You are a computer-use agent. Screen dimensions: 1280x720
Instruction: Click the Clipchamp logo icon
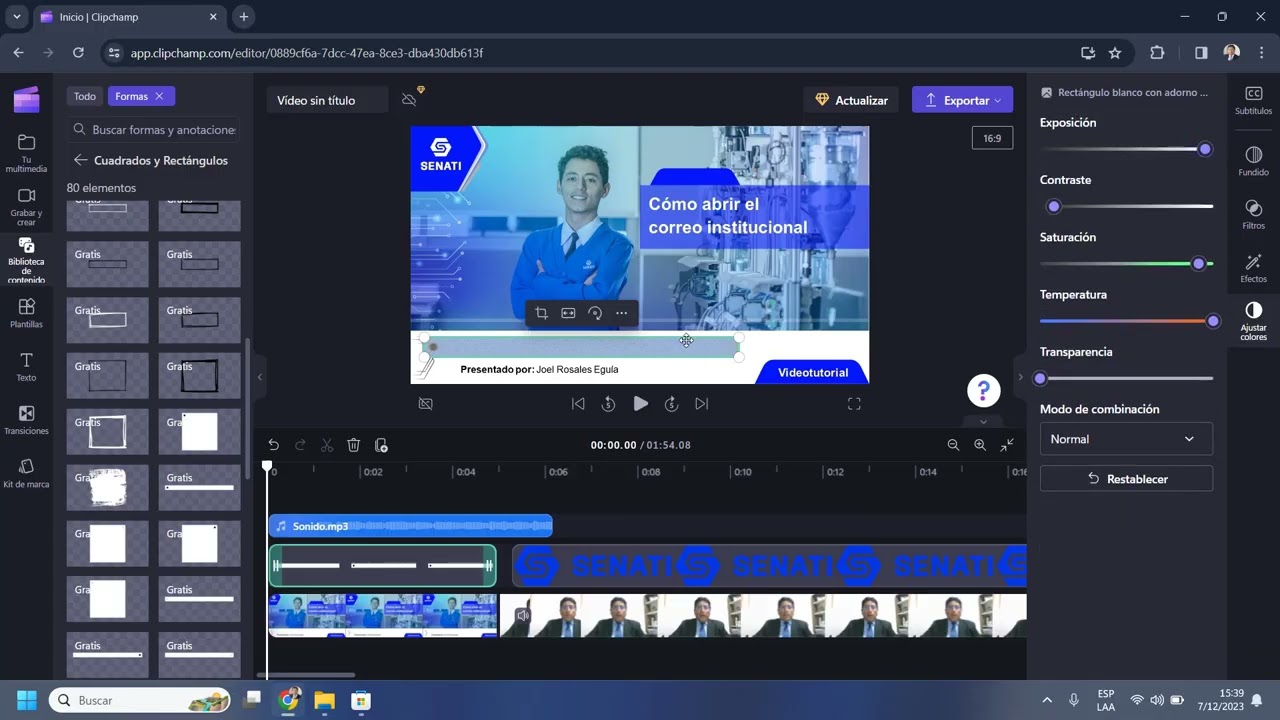(x=26, y=99)
